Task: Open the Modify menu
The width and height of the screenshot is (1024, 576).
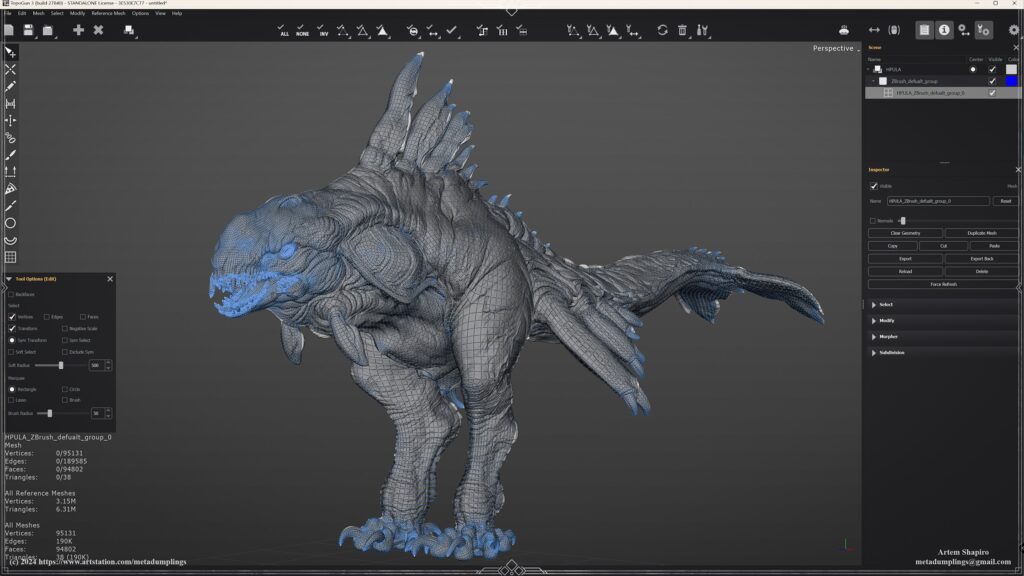Action: pos(77,13)
